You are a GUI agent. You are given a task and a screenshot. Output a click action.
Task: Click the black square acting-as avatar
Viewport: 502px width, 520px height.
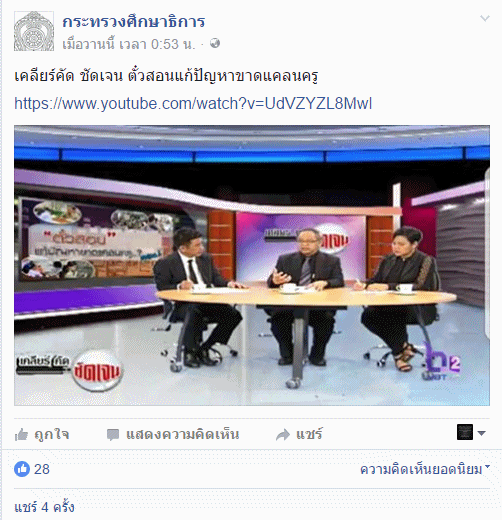coord(465,432)
